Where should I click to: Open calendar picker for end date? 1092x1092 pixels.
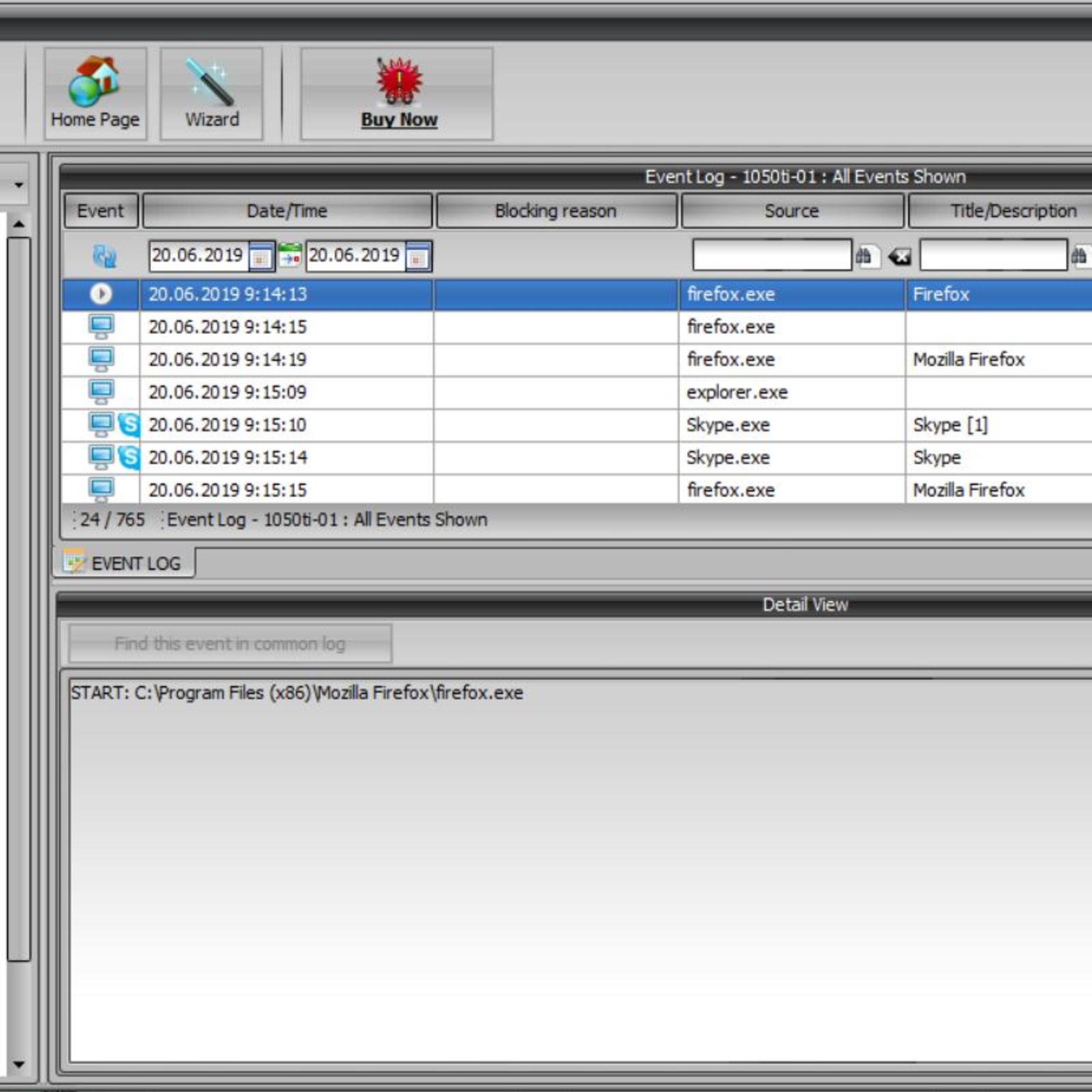click(418, 257)
